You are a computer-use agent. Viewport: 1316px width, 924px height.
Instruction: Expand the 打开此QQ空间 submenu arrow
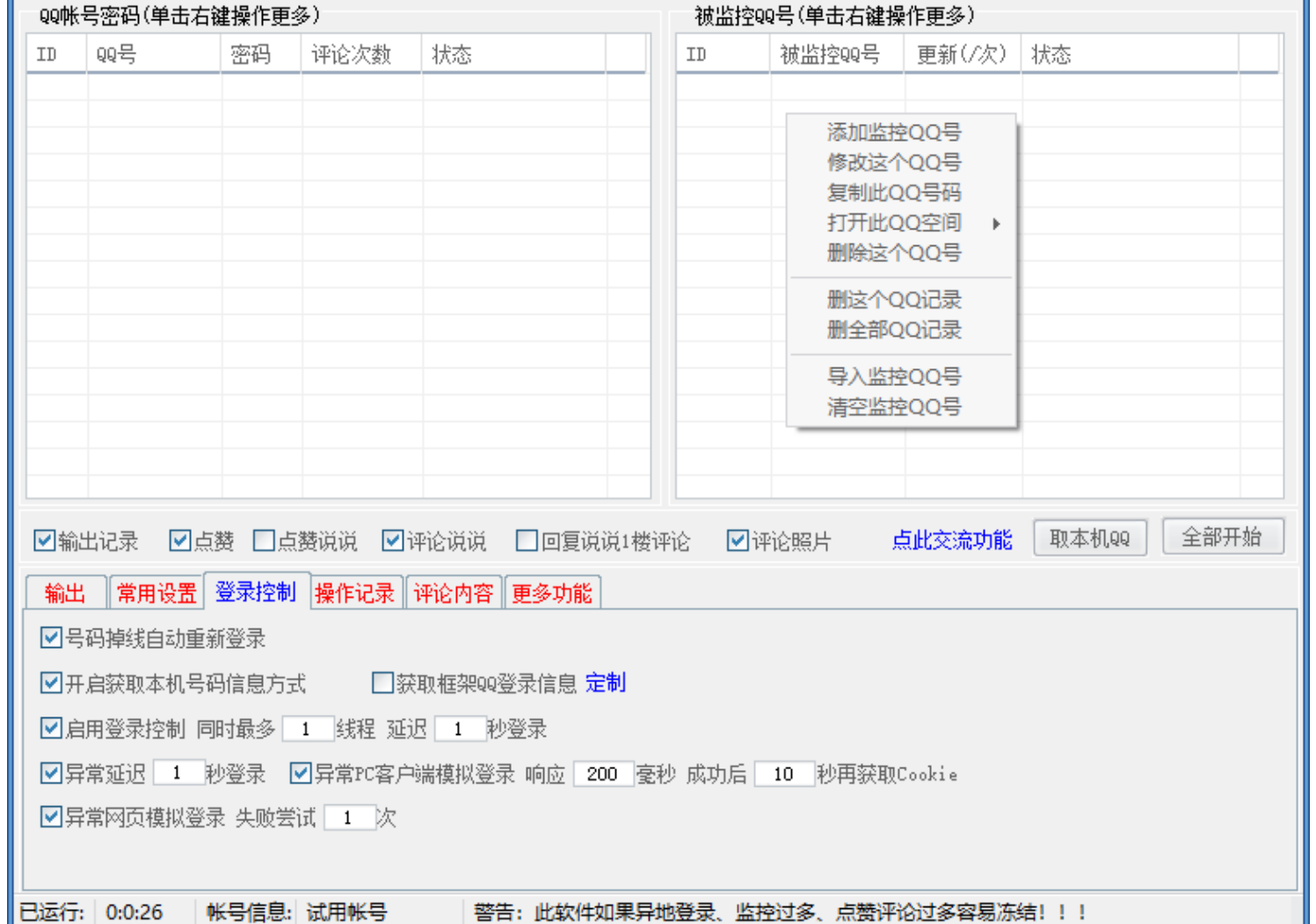point(996,223)
